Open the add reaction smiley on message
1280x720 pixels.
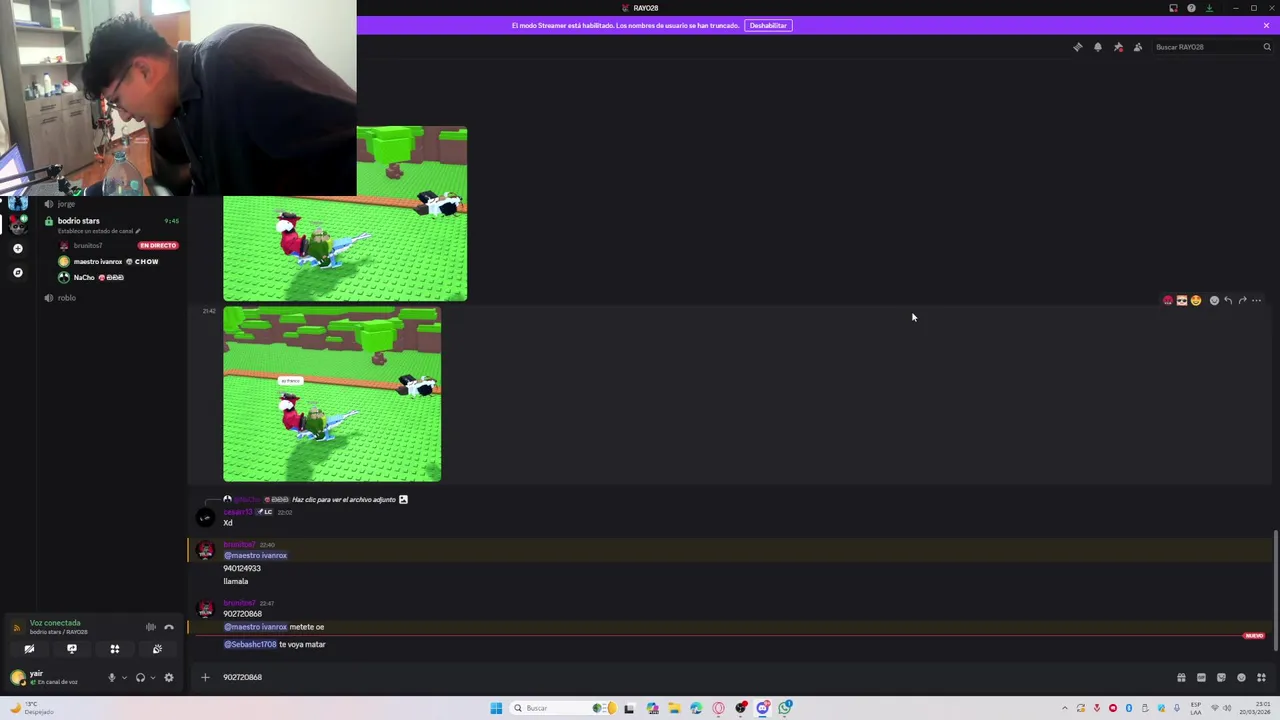tap(1214, 300)
